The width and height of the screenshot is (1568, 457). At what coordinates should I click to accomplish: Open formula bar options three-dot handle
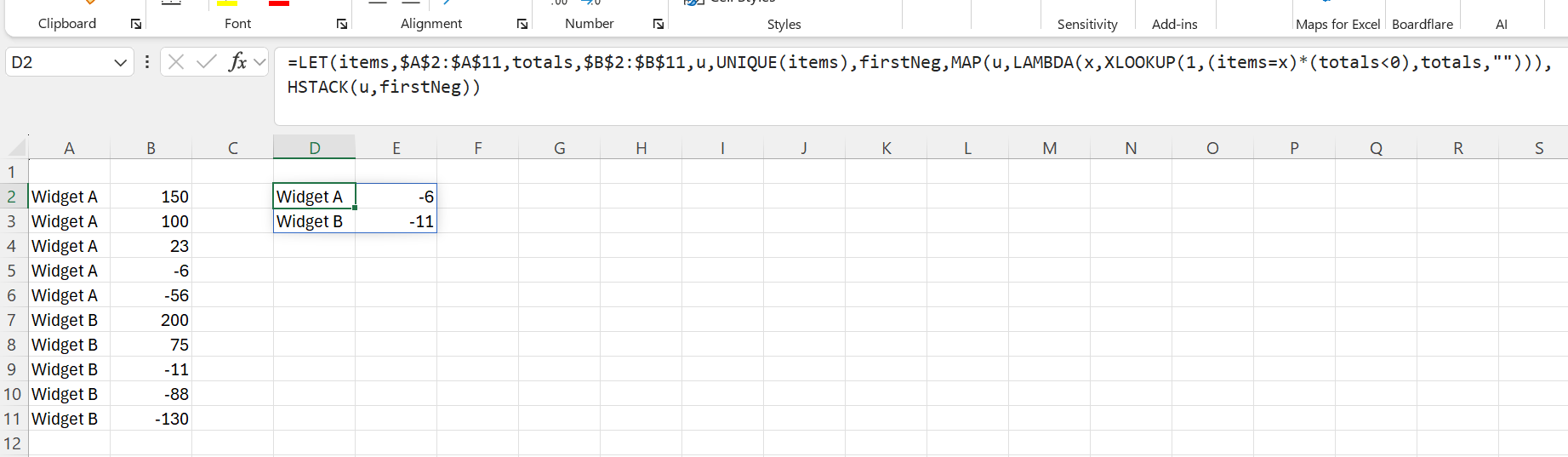pyautogui.click(x=147, y=62)
